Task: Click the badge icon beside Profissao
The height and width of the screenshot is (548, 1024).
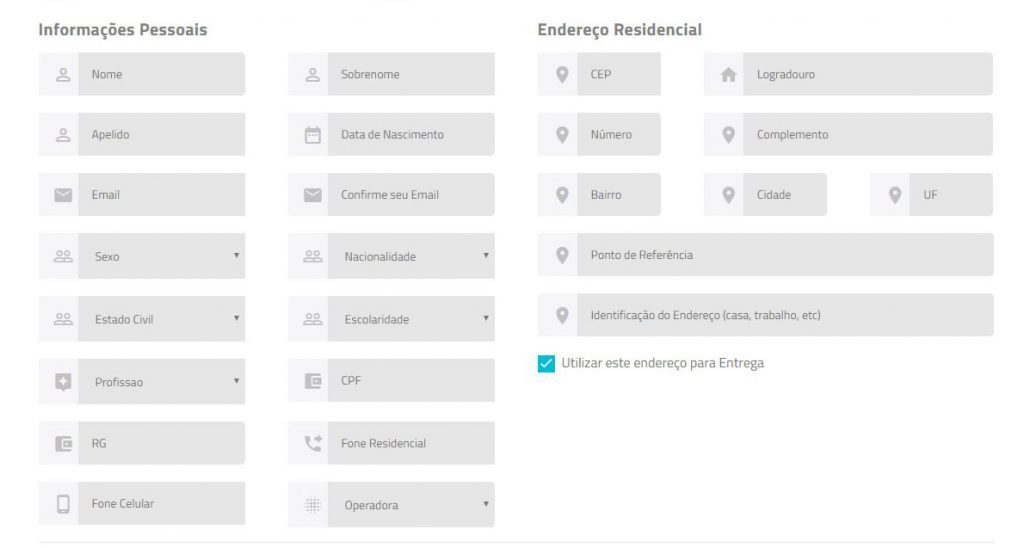Action: pyautogui.click(x=63, y=382)
